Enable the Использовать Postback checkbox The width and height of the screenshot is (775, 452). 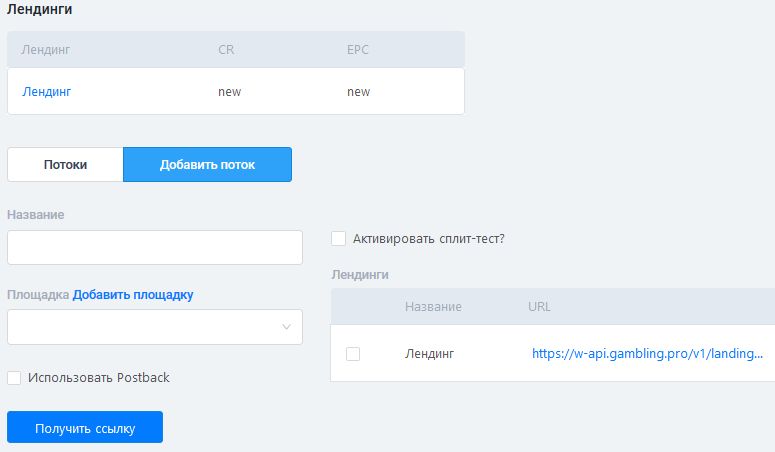click(x=14, y=378)
